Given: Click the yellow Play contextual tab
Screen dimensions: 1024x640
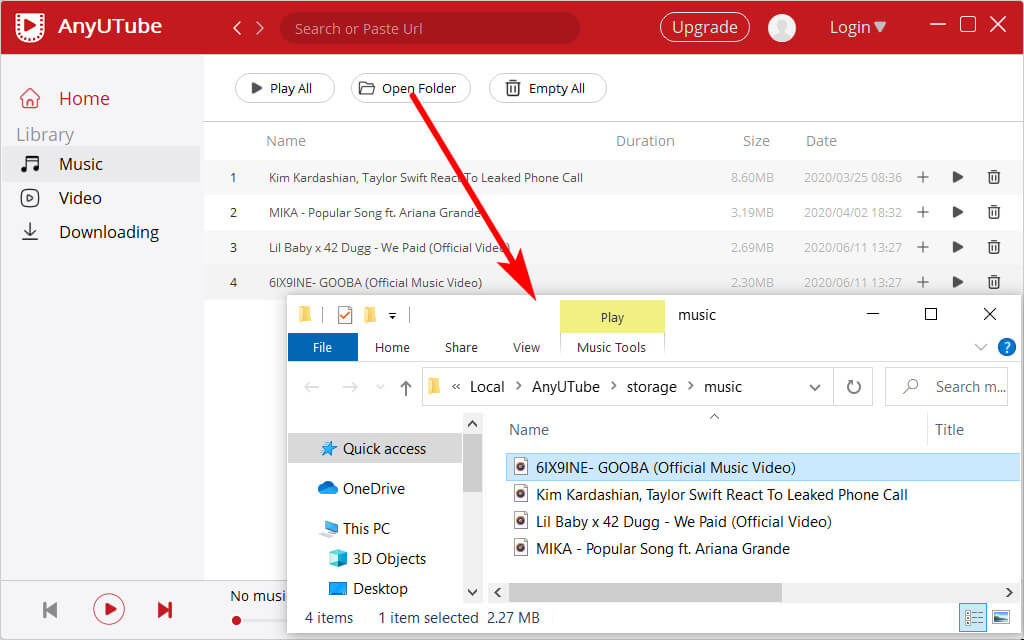Looking at the screenshot, I should (613, 317).
